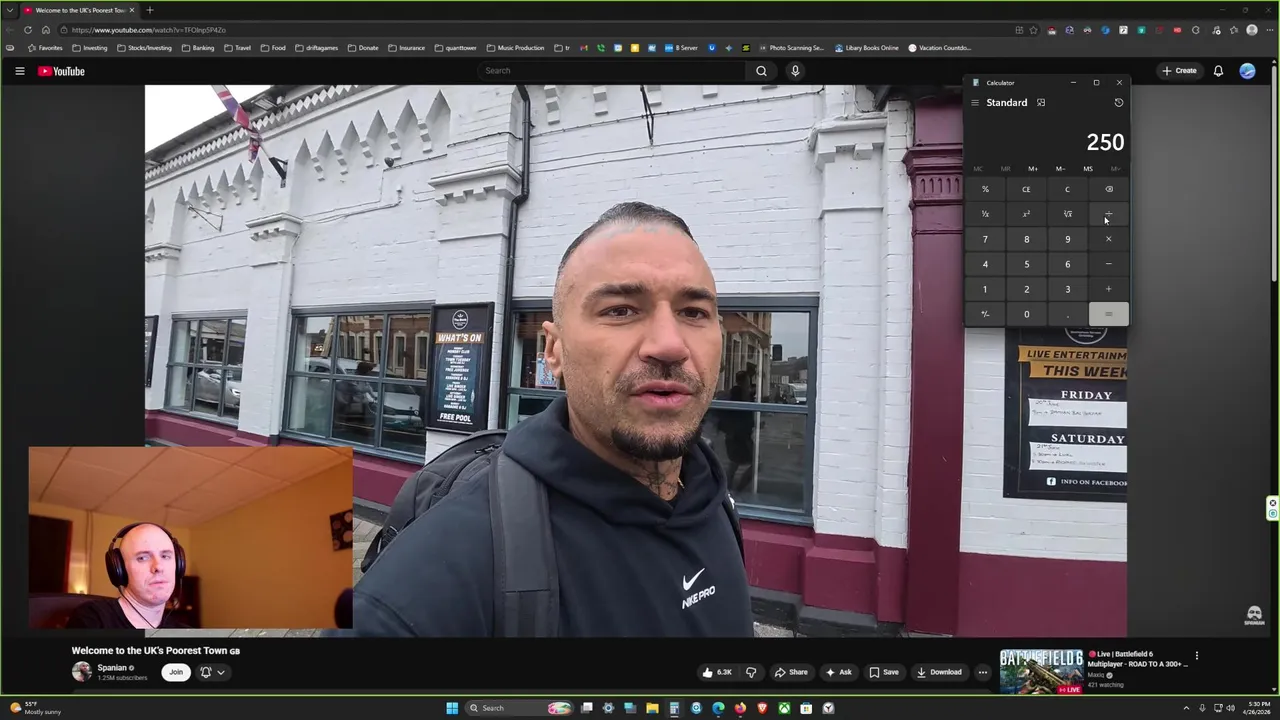Click the plus key in Calculator

(x=1108, y=289)
